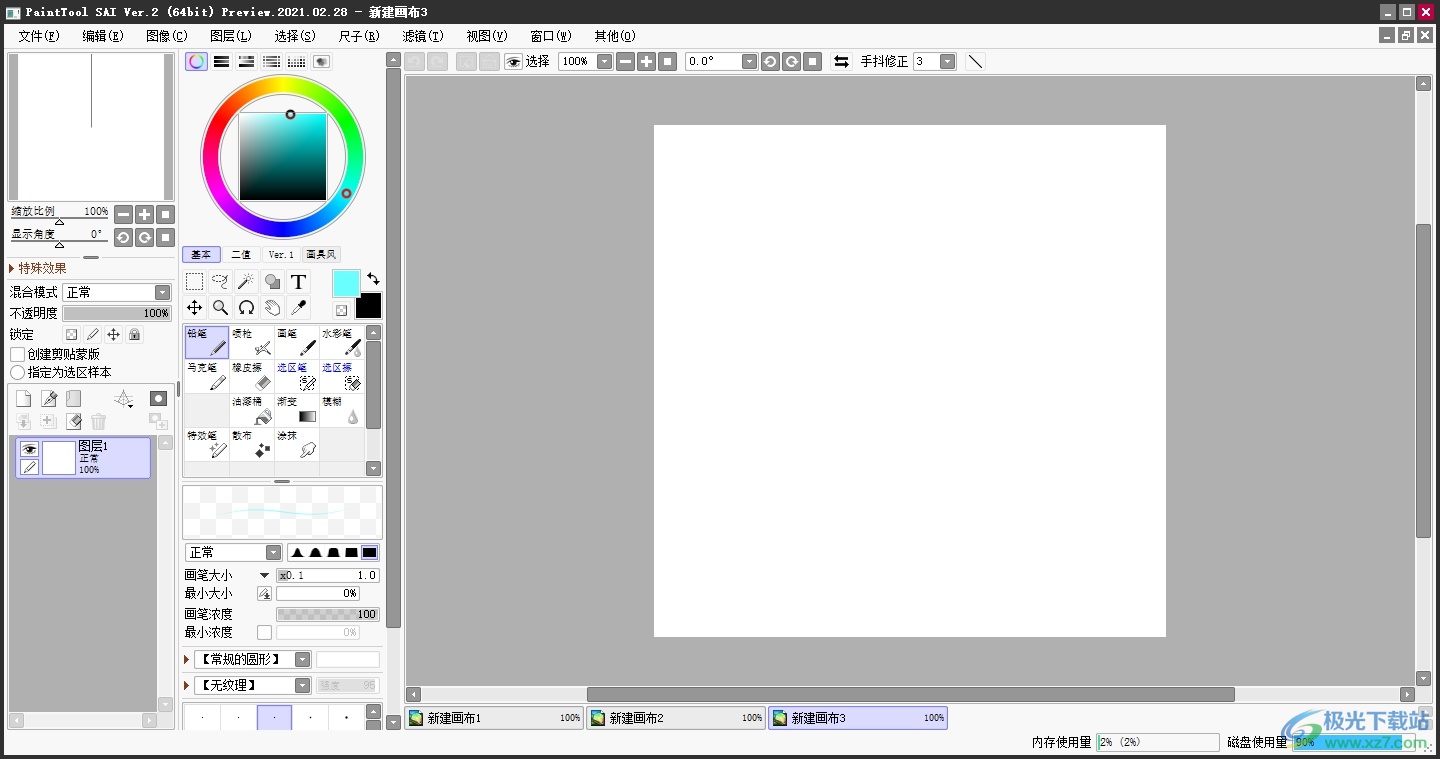This screenshot has height=759, width=1440.
Task: Toggle the swatches panel button
Action: [296, 61]
